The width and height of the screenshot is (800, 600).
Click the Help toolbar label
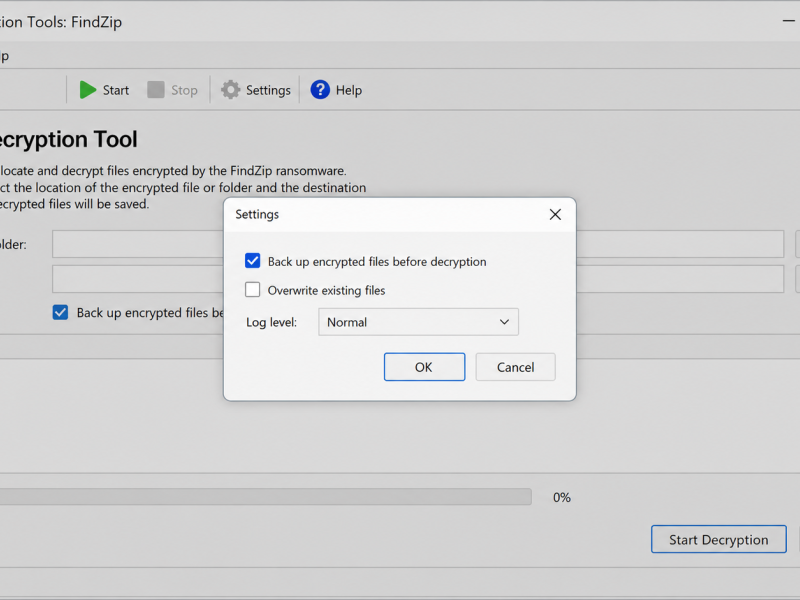[349, 90]
